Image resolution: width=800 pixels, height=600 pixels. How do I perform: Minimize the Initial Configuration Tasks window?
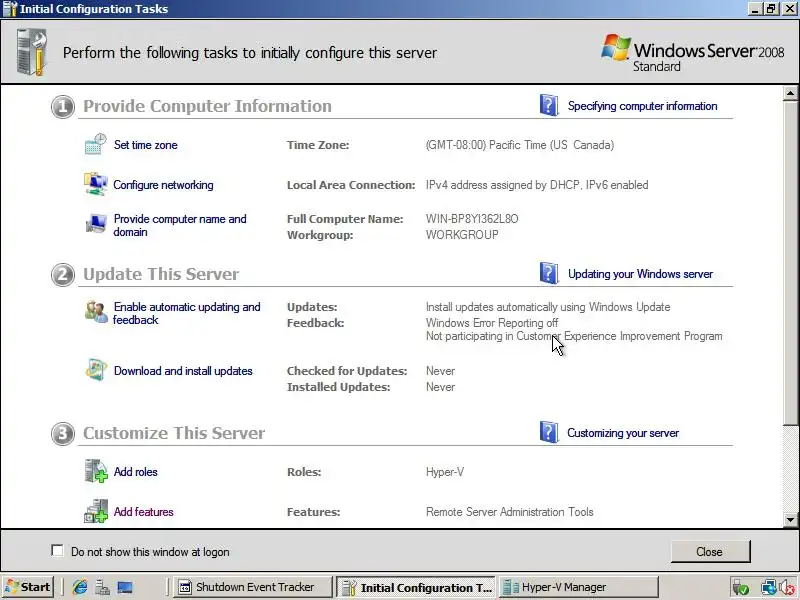[755, 9]
